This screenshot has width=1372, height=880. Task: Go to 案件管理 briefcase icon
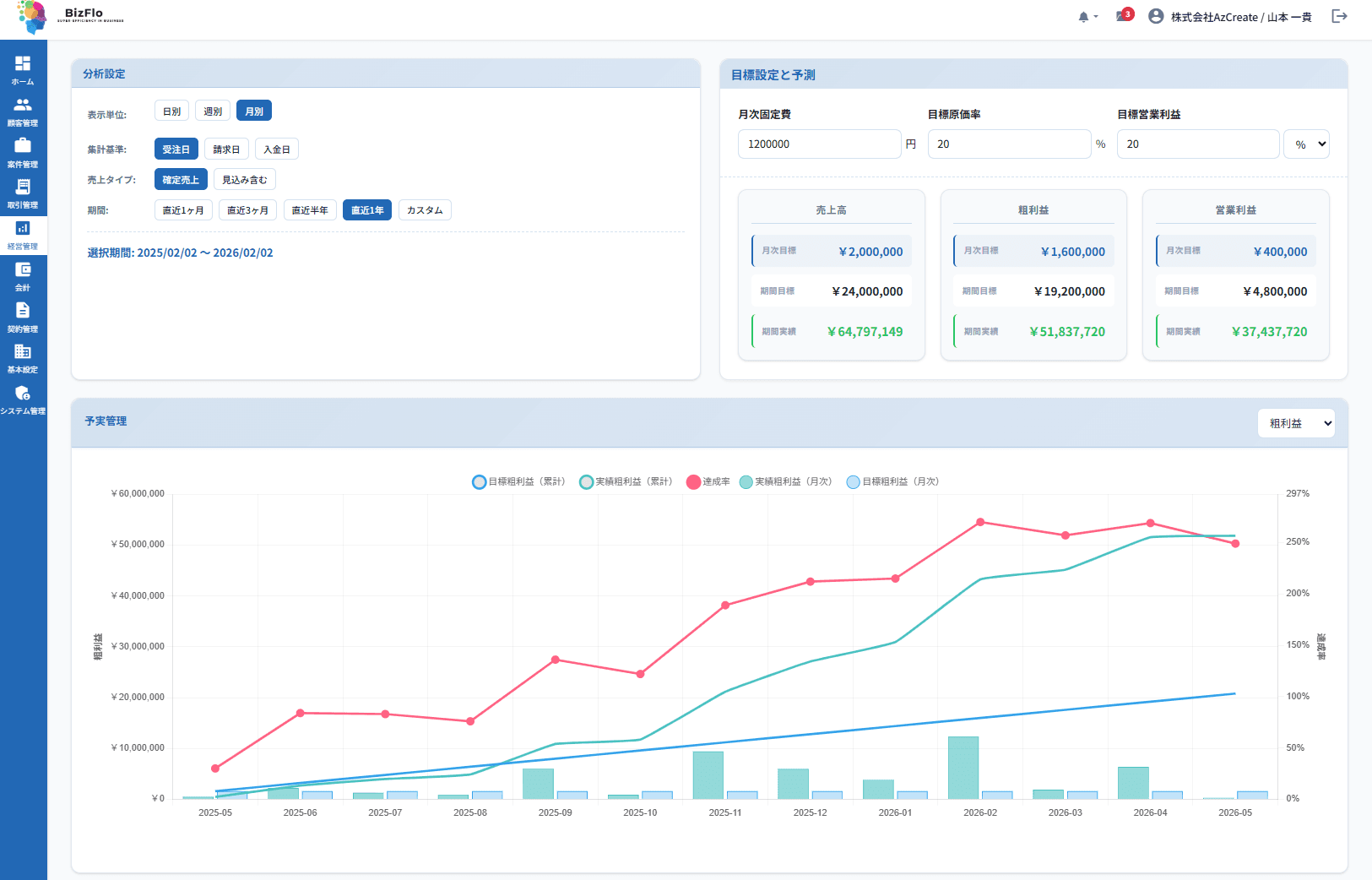click(x=23, y=145)
